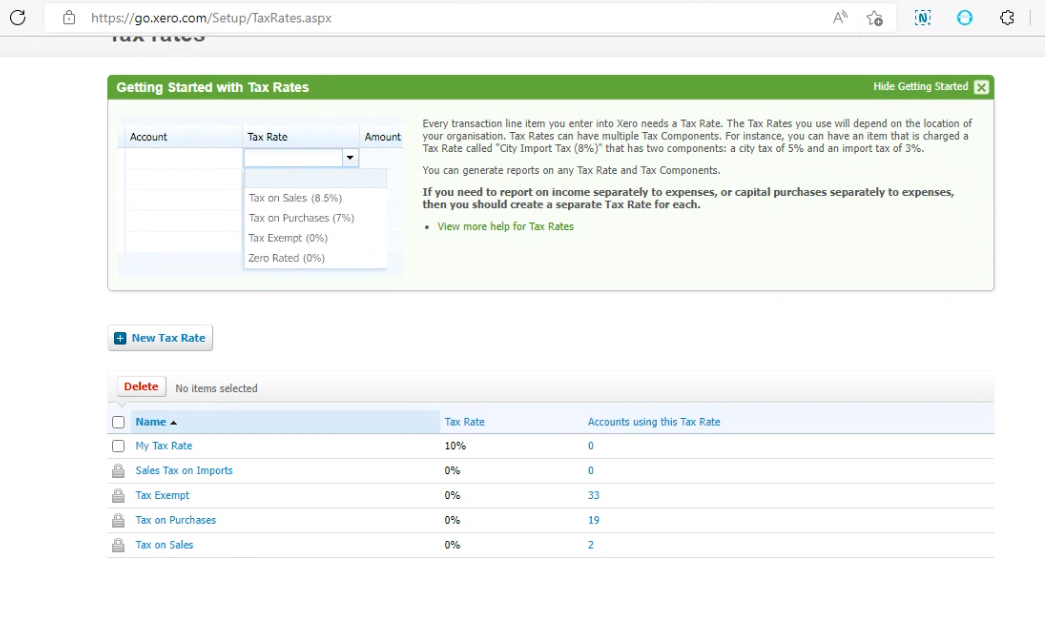The image size is (1045, 641).
Task: Open the Tax Rate dropdown arrow in example
Action: click(350, 158)
